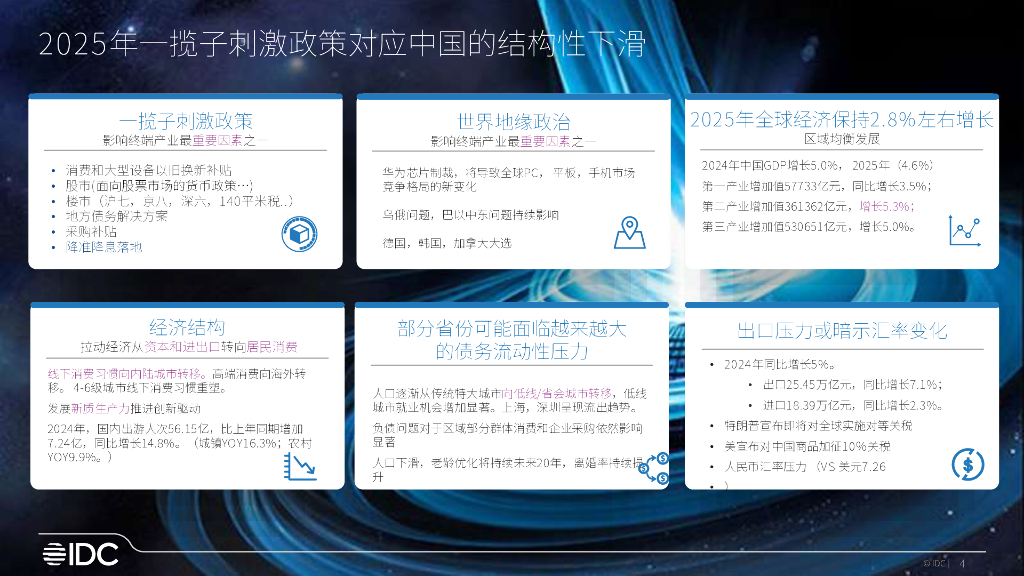
Task: Click the bullet 采购补贴
Action: click(91, 232)
